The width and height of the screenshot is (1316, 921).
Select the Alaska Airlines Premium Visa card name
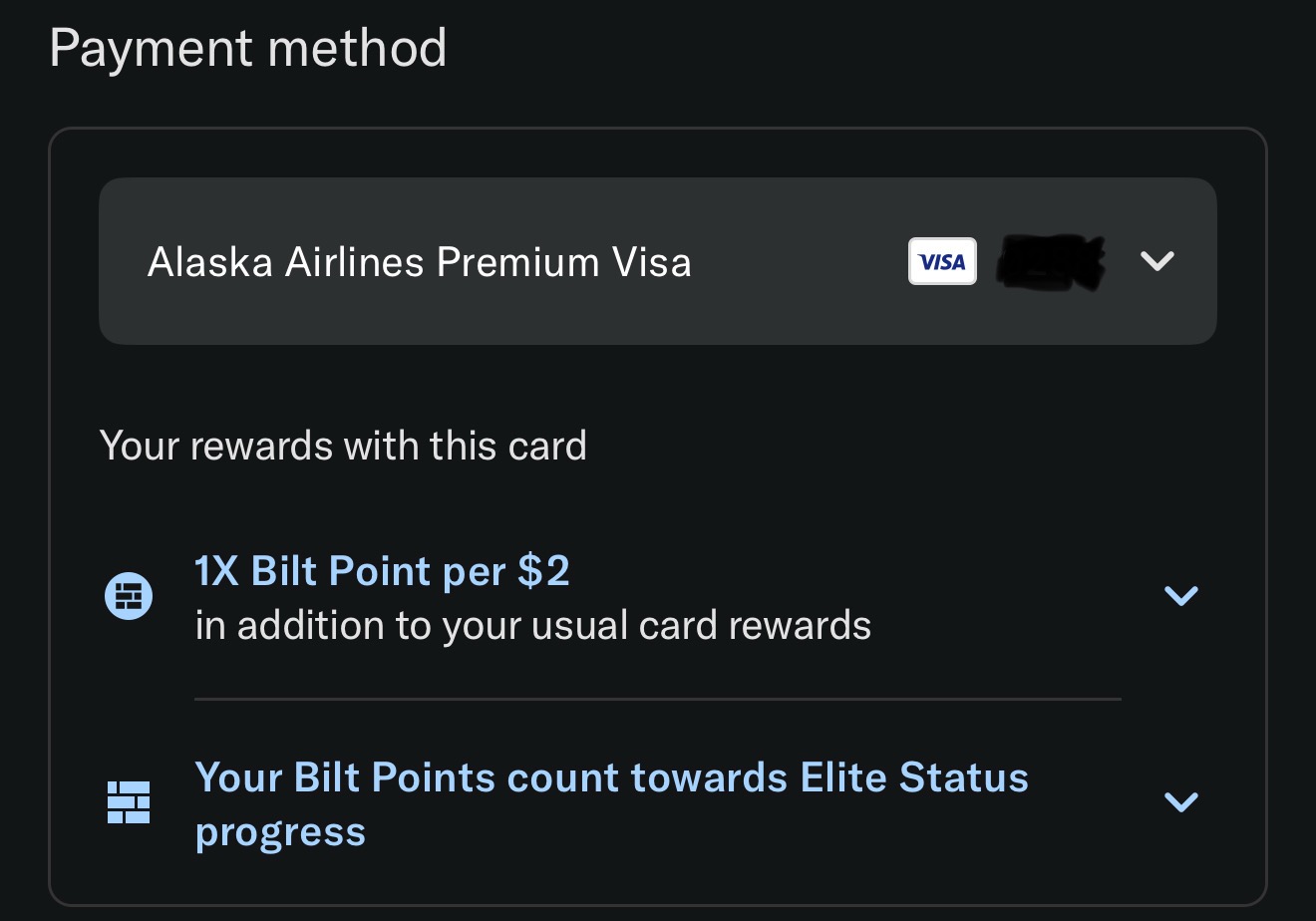[x=419, y=262]
